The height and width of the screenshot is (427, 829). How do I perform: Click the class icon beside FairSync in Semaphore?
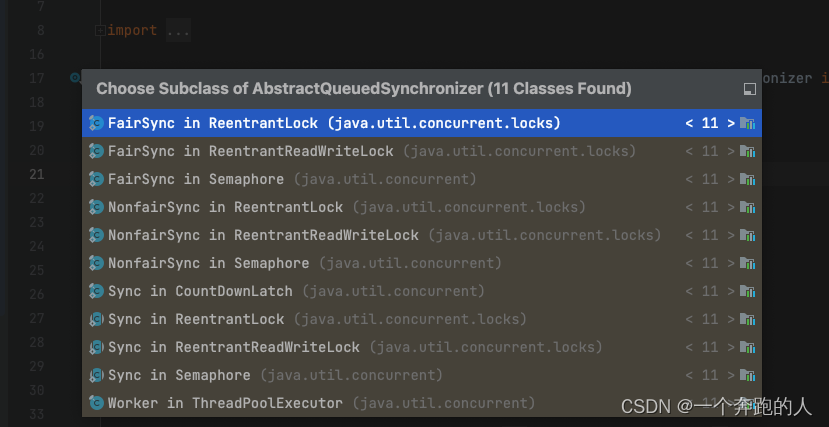pos(96,179)
